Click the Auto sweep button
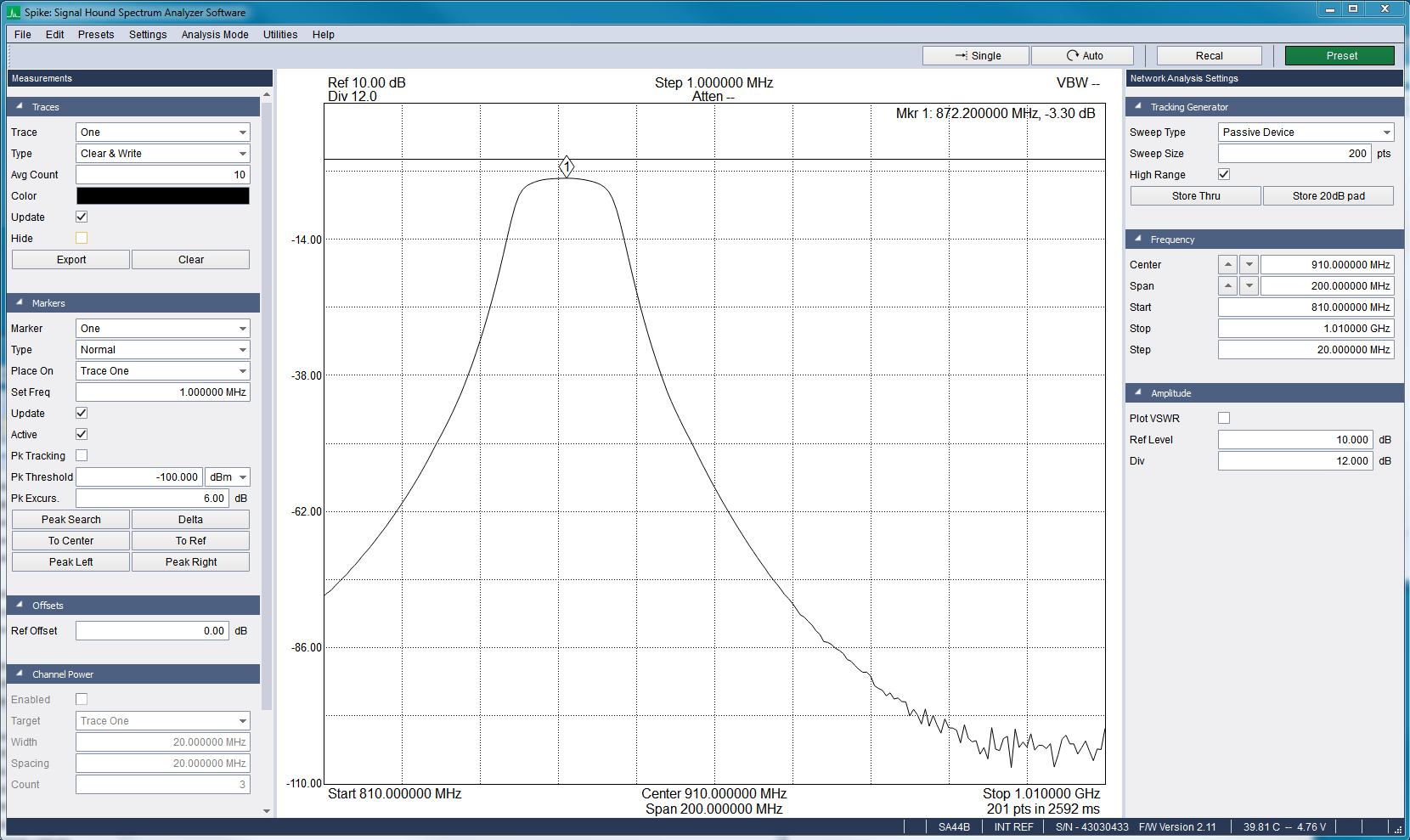Viewport: 1410px width, 840px height. pyautogui.click(x=1083, y=56)
